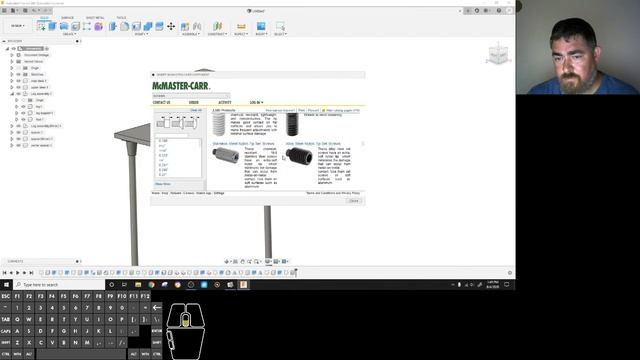Click the Clear All filter link
Screen dimensions: 640x360
[196, 110]
